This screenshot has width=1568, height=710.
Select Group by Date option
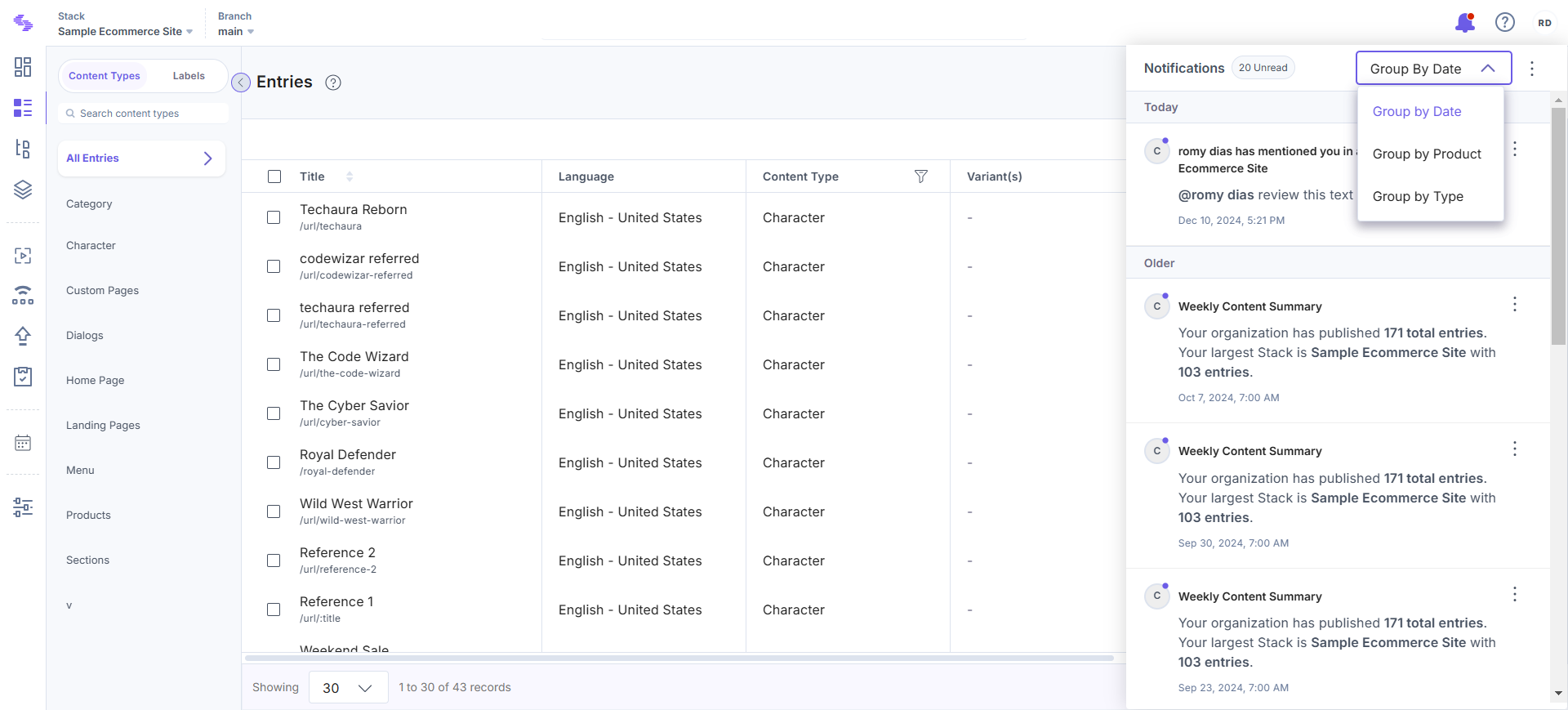[1417, 112]
